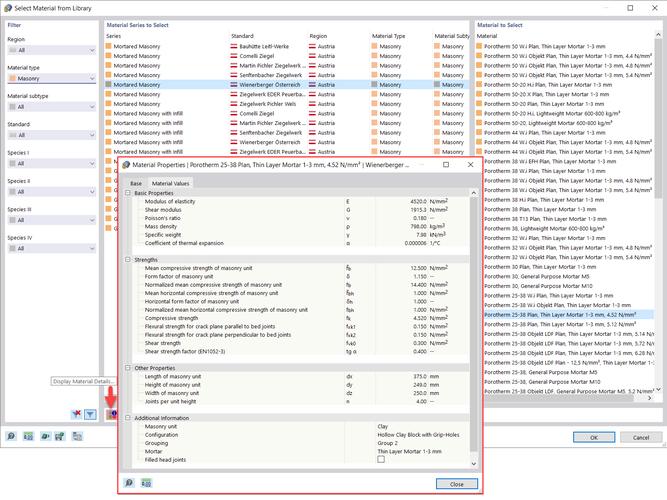Click the Grouping value Group 2
This screenshot has height=500, width=667.
coord(388,443)
